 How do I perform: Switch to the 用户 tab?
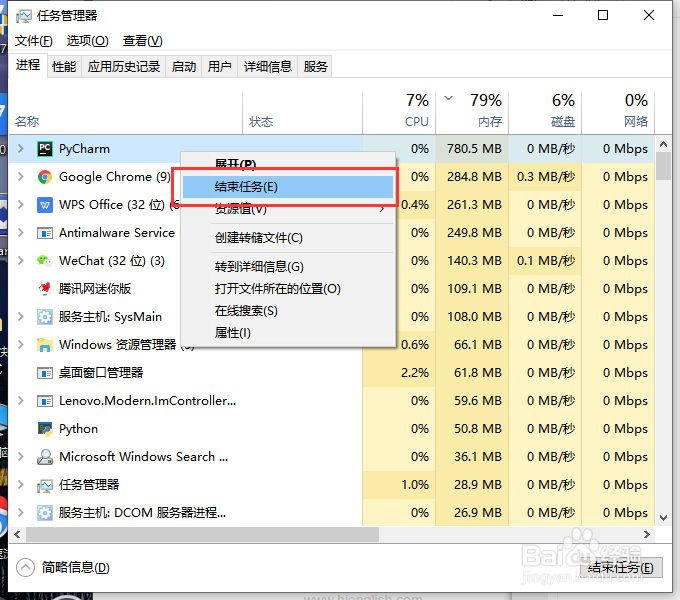219,67
